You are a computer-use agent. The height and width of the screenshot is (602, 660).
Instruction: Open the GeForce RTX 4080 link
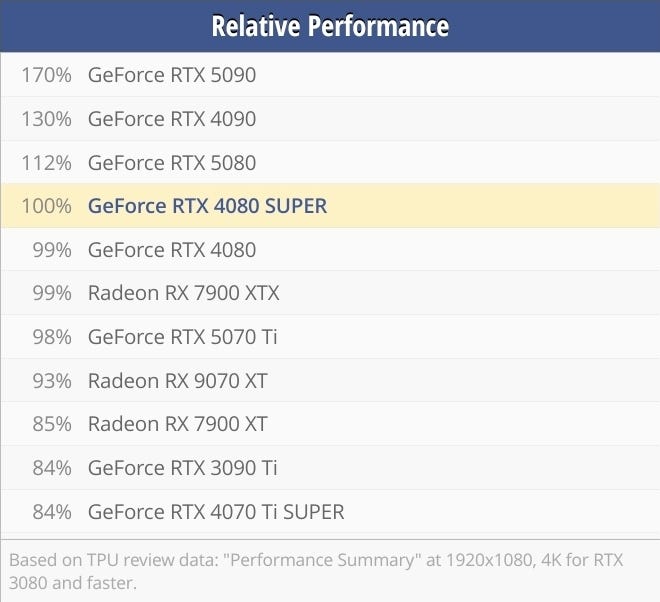coord(172,250)
